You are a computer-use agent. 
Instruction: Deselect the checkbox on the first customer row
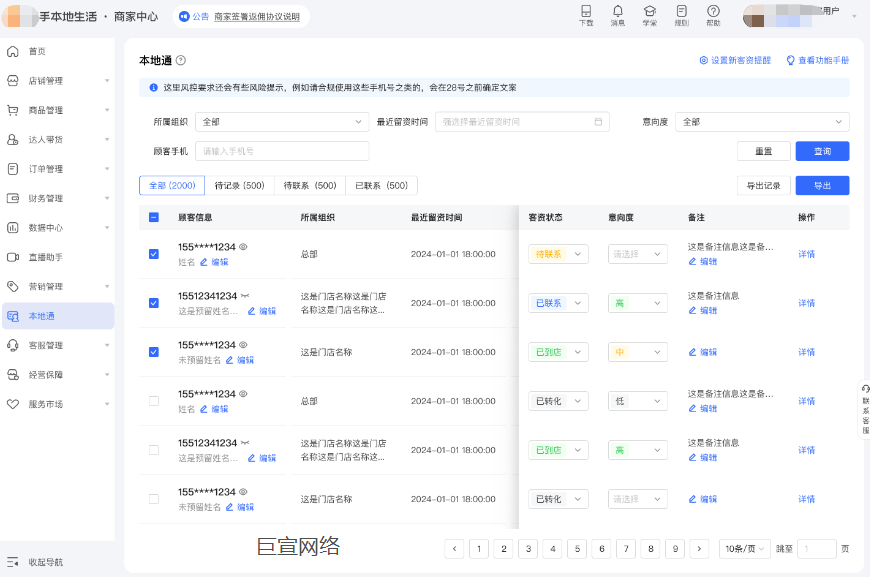click(x=153, y=254)
